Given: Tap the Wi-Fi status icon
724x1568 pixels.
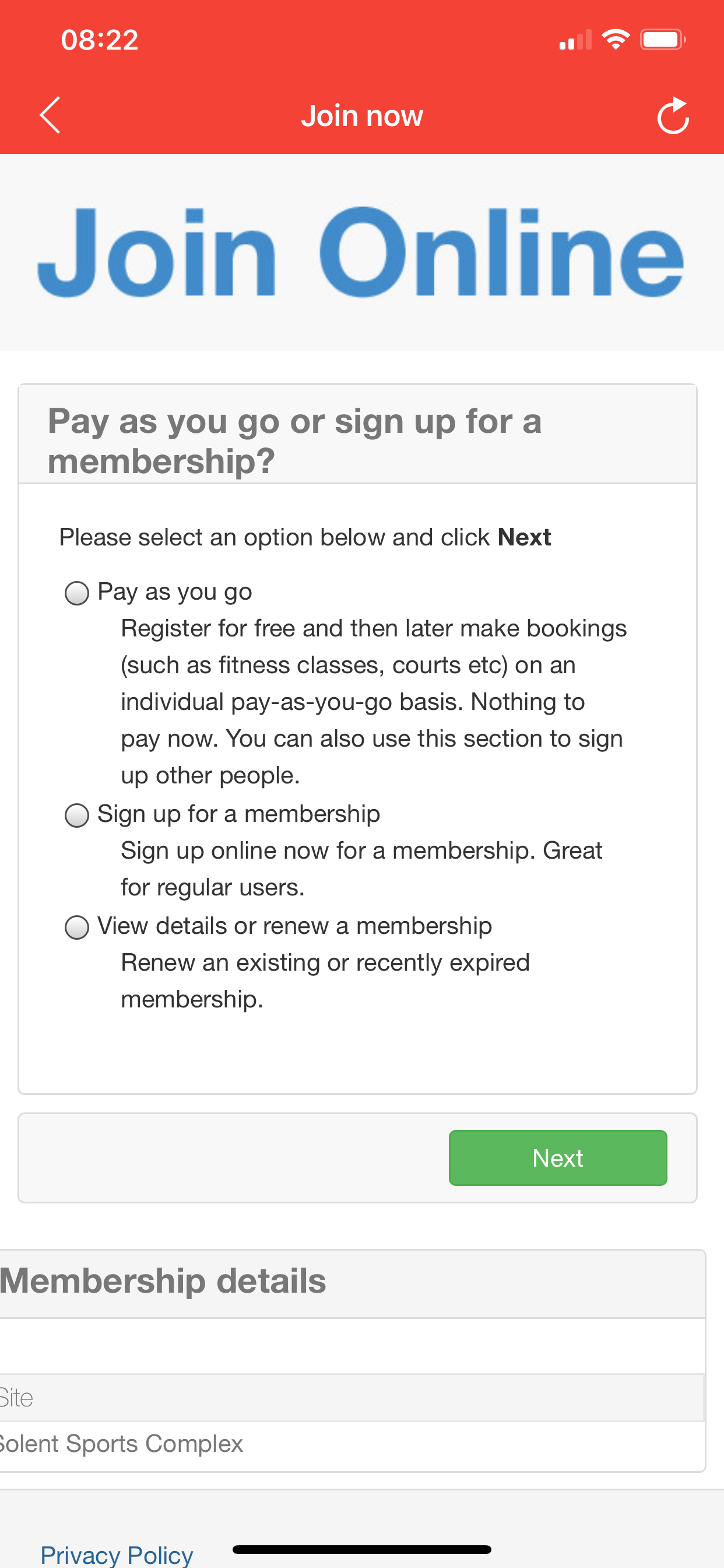Looking at the screenshot, I should pyautogui.click(x=615, y=40).
